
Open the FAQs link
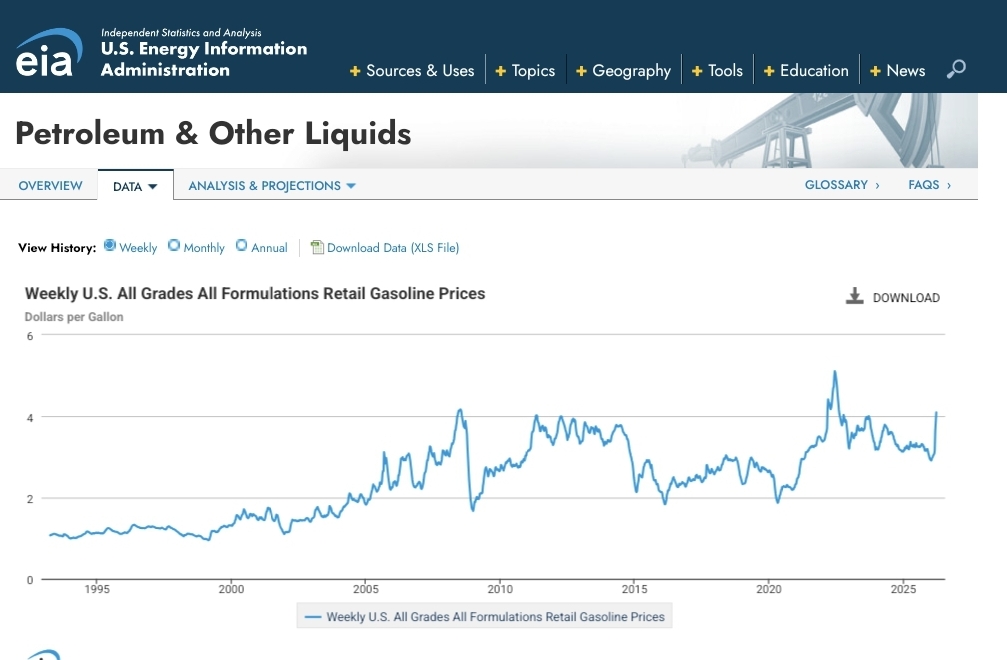929,185
